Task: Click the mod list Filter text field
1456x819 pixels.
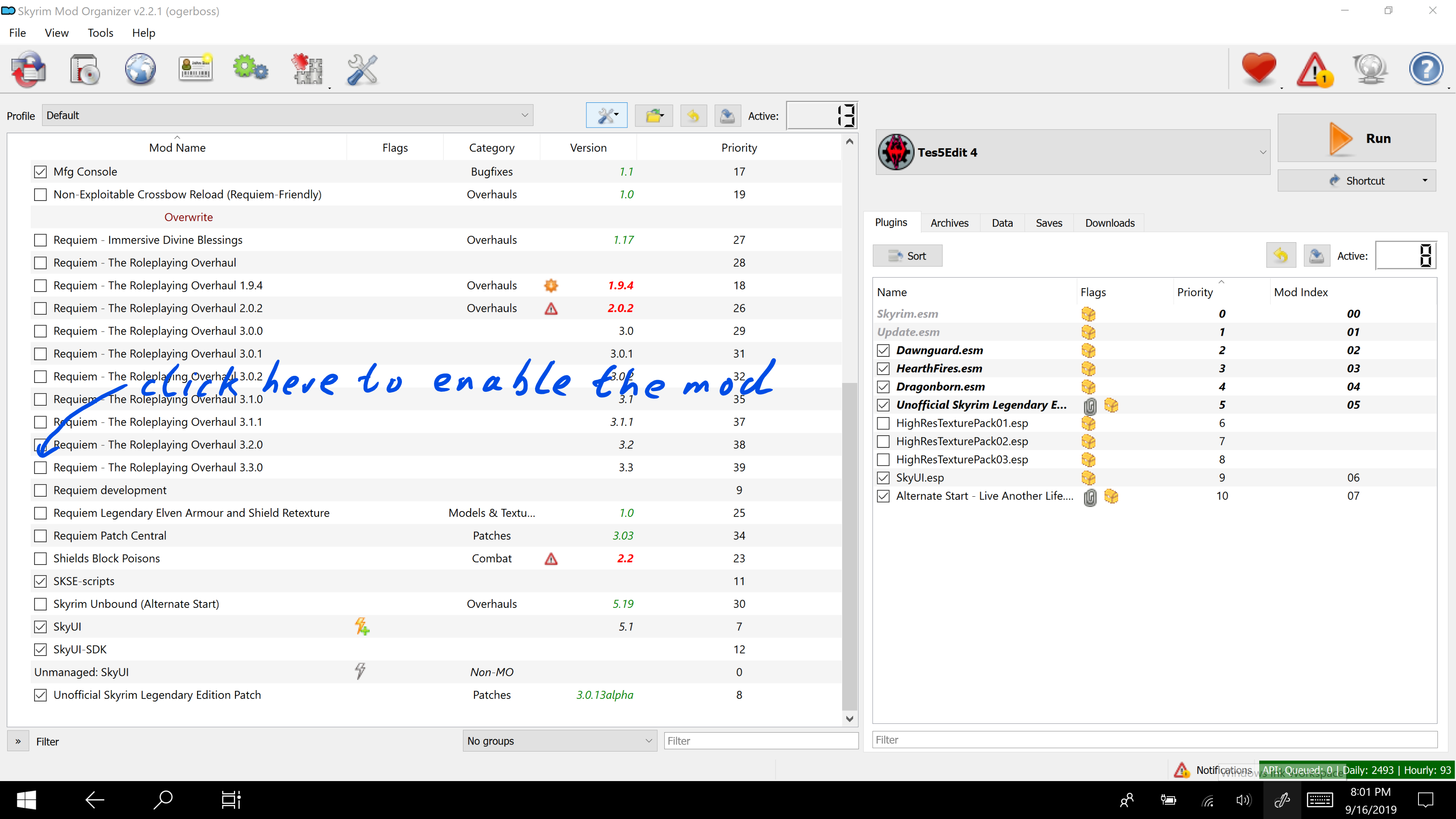Action: pyautogui.click(x=761, y=741)
